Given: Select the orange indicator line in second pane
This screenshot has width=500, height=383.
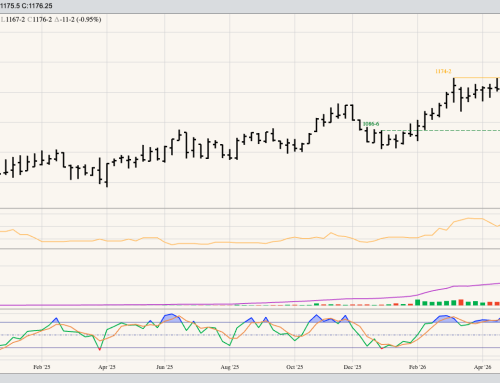Looking at the screenshot, I should pos(250,243).
